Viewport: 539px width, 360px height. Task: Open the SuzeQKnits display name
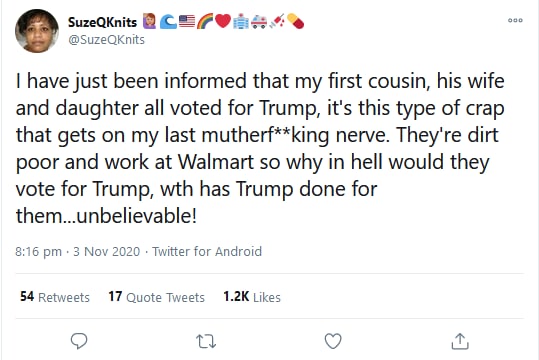[x=102, y=22]
